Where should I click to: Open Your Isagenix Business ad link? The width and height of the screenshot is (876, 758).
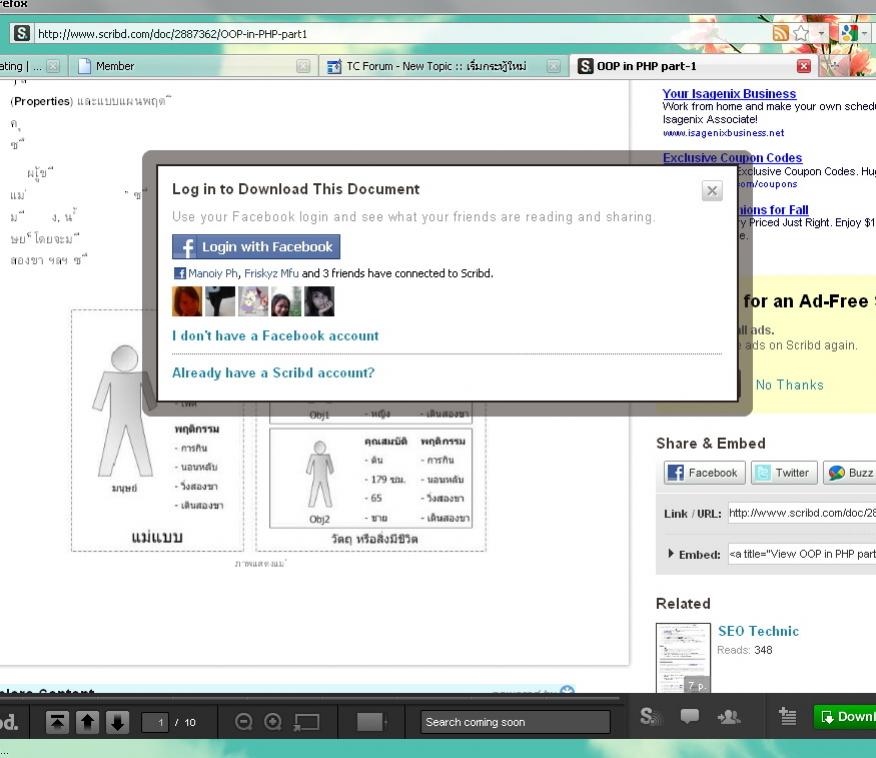tap(729, 94)
